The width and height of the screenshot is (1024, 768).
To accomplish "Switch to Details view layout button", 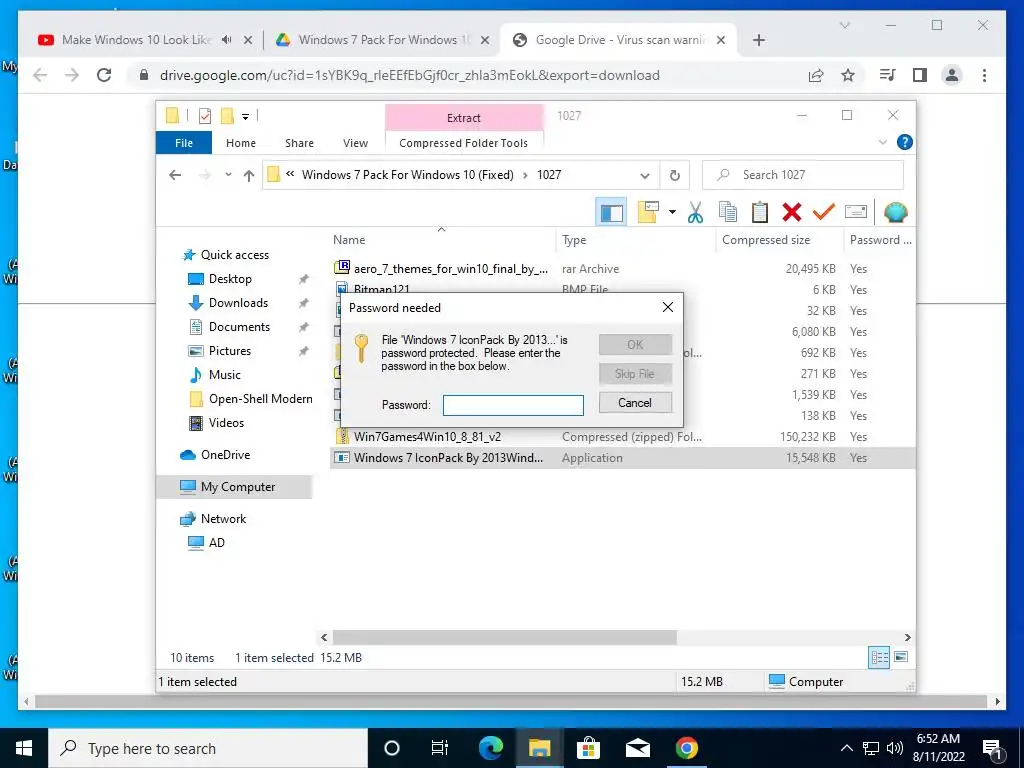I will point(879,658).
